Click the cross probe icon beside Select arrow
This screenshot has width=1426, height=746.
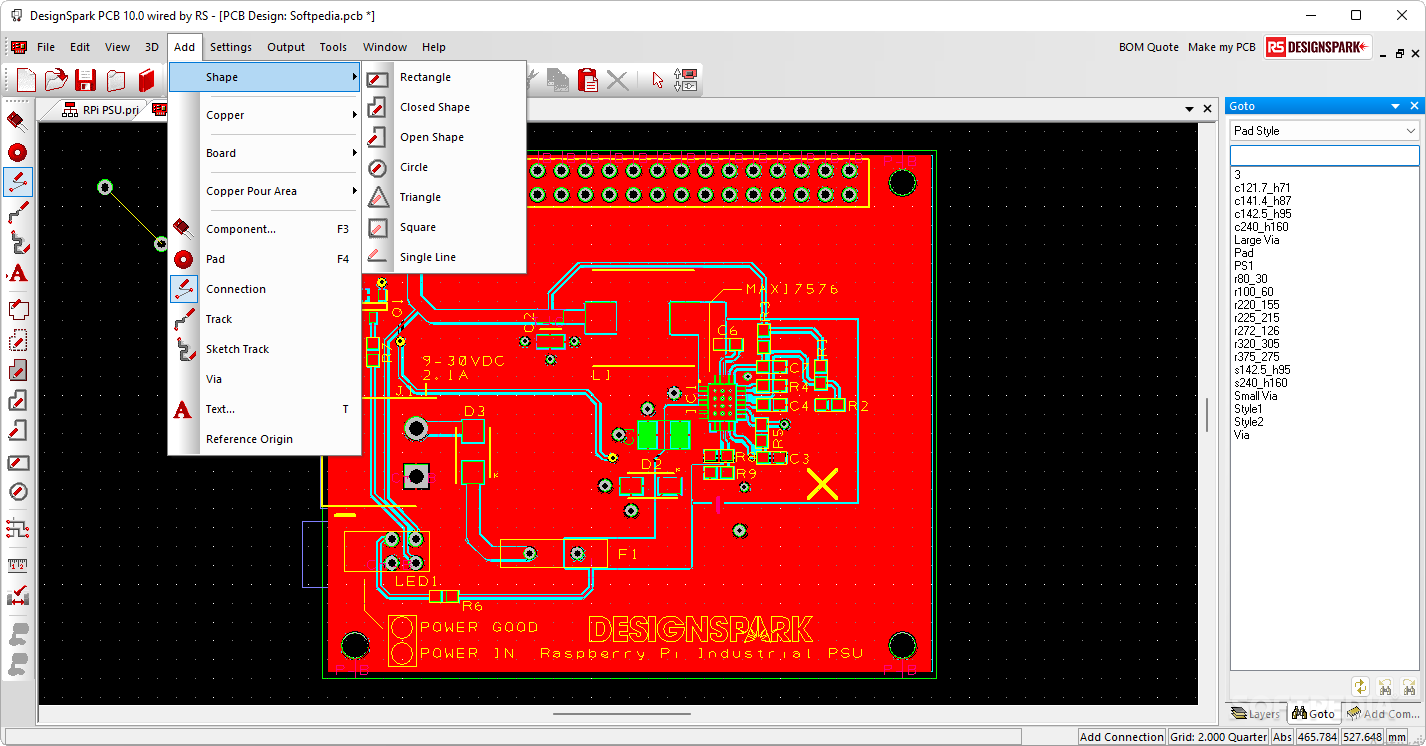[x=686, y=80]
